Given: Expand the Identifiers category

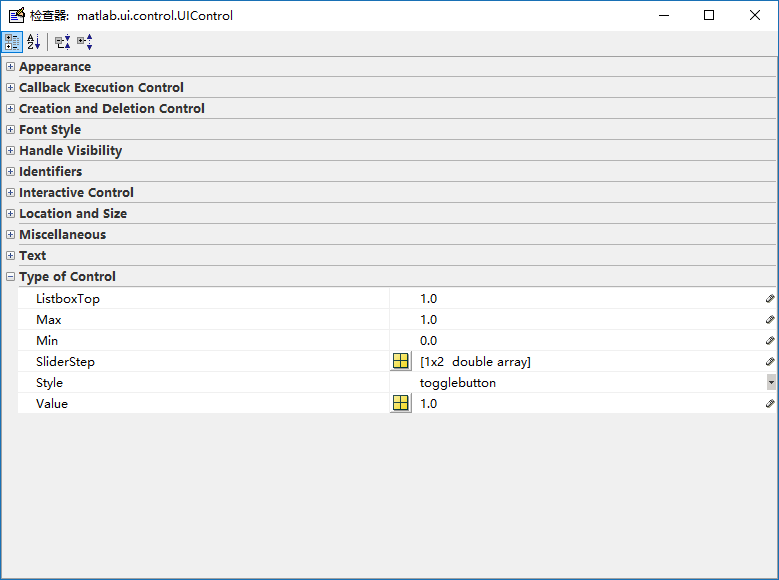Looking at the screenshot, I should (10, 171).
